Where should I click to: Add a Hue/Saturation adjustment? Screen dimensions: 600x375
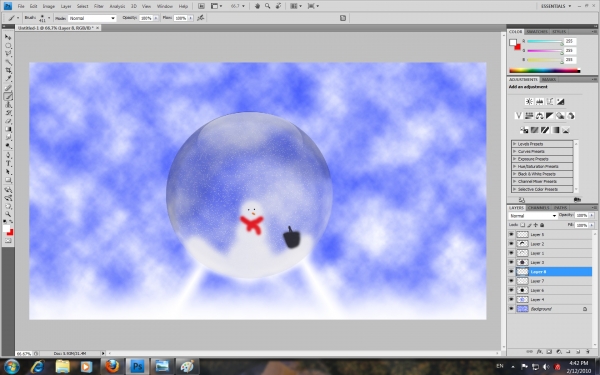[529, 116]
